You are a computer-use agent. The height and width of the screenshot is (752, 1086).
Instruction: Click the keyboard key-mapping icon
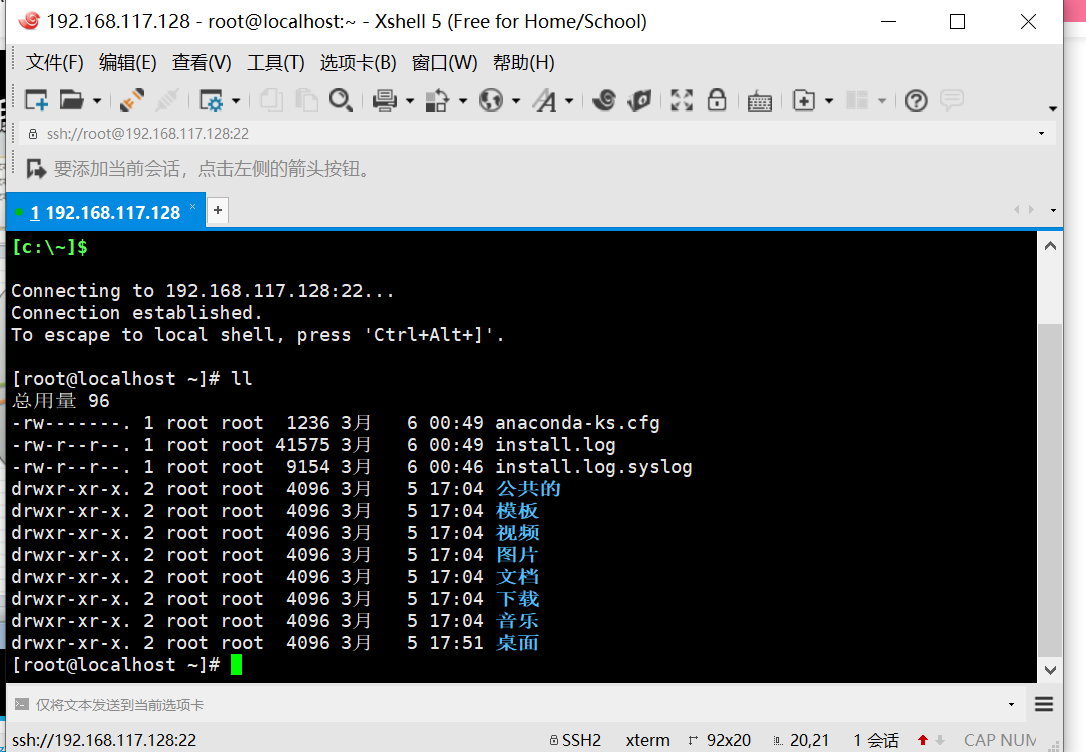click(x=760, y=101)
